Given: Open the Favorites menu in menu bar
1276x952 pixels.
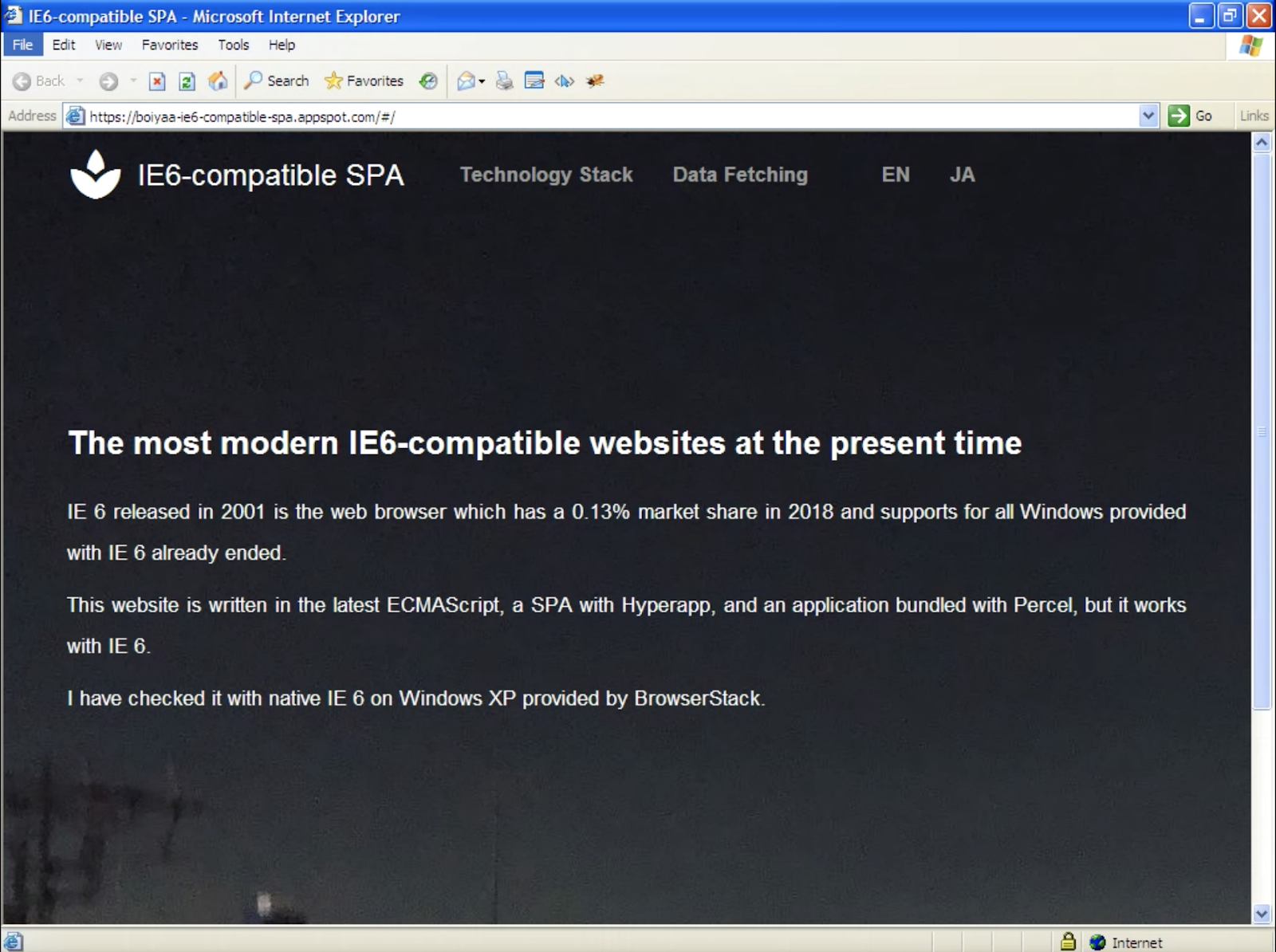Looking at the screenshot, I should 170,45.
